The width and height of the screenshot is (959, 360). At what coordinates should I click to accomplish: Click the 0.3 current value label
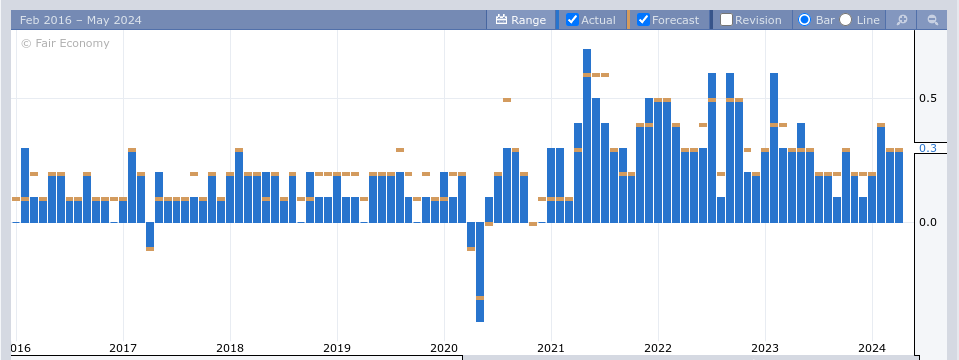927,149
